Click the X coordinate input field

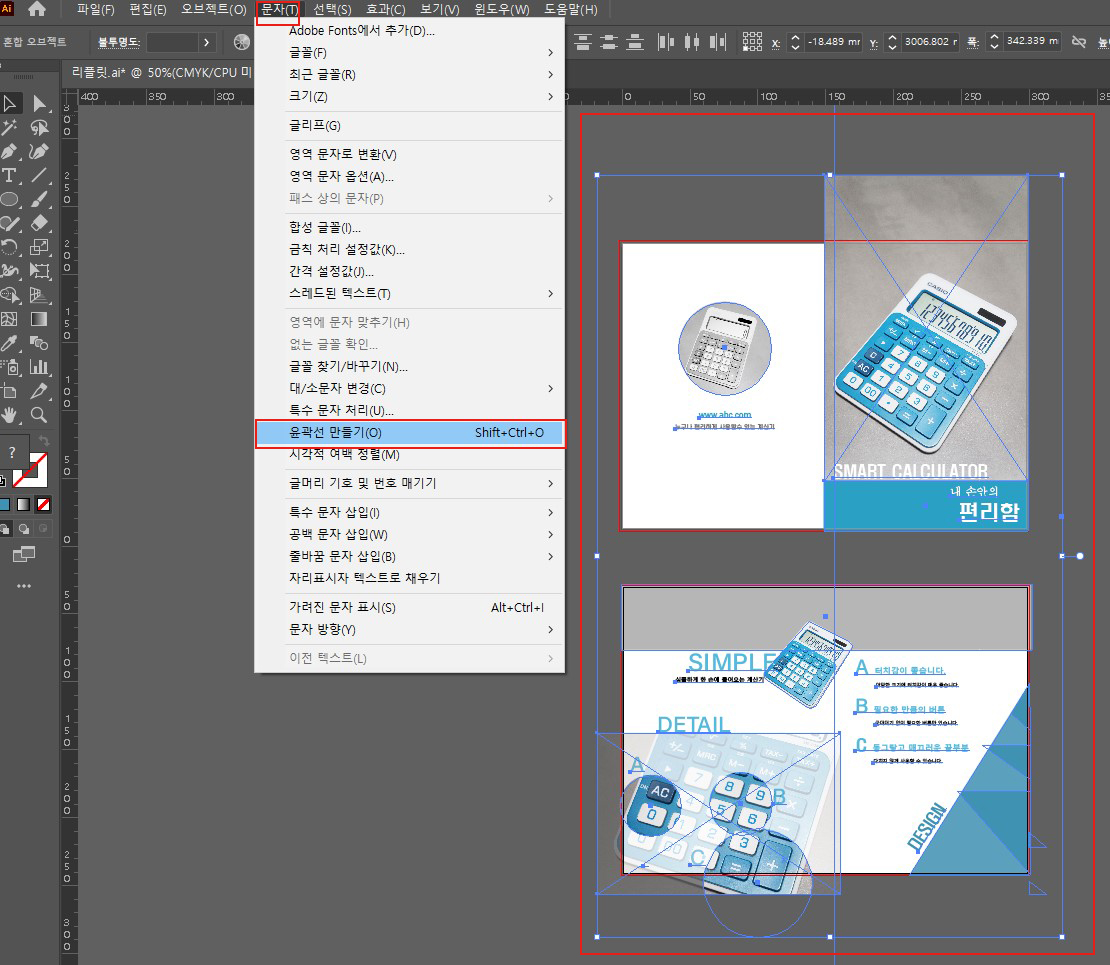click(x=834, y=42)
